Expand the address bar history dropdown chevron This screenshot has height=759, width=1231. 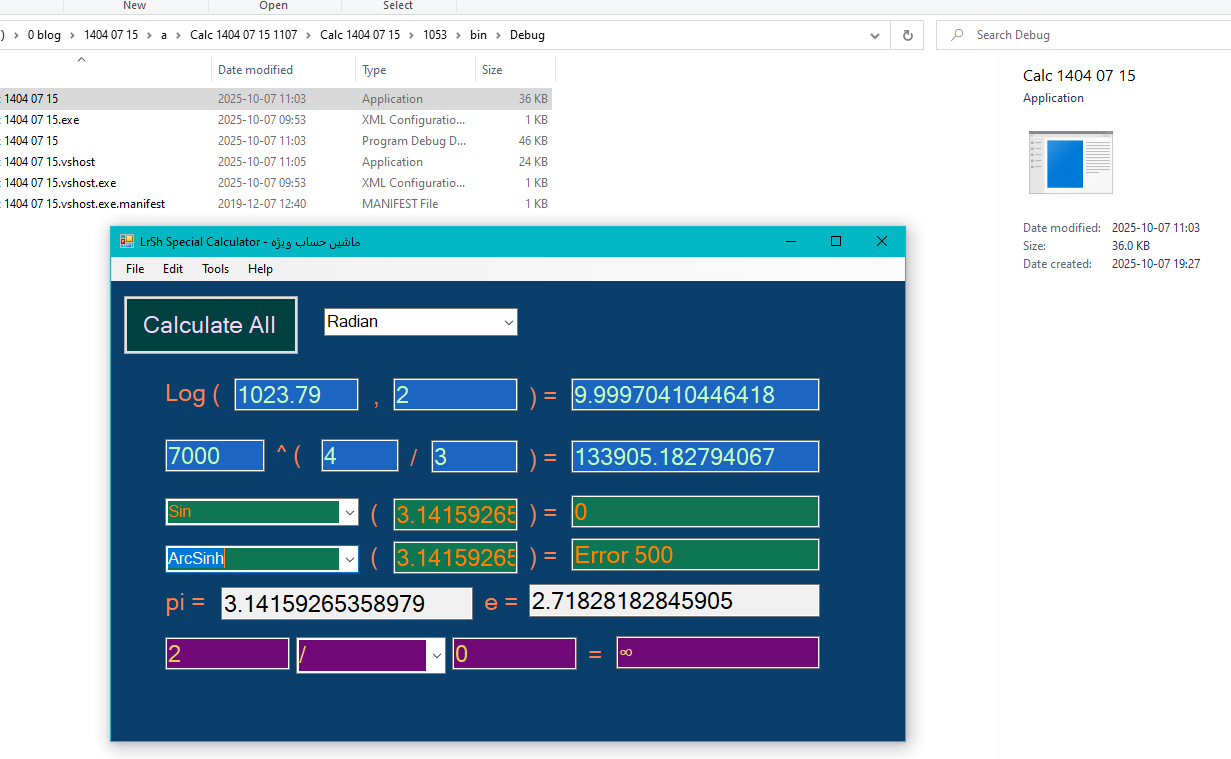tap(875, 35)
